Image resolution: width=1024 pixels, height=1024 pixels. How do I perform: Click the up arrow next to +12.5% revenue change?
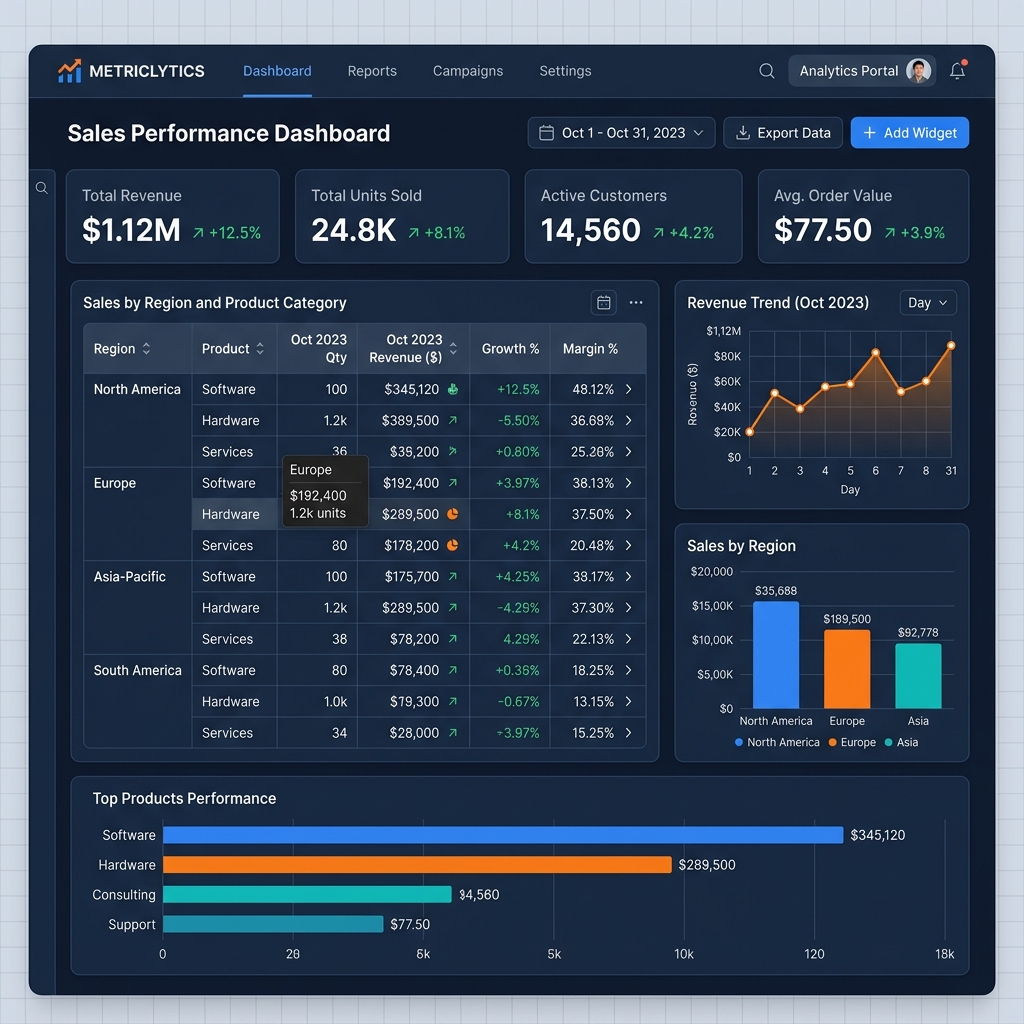pos(198,233)
